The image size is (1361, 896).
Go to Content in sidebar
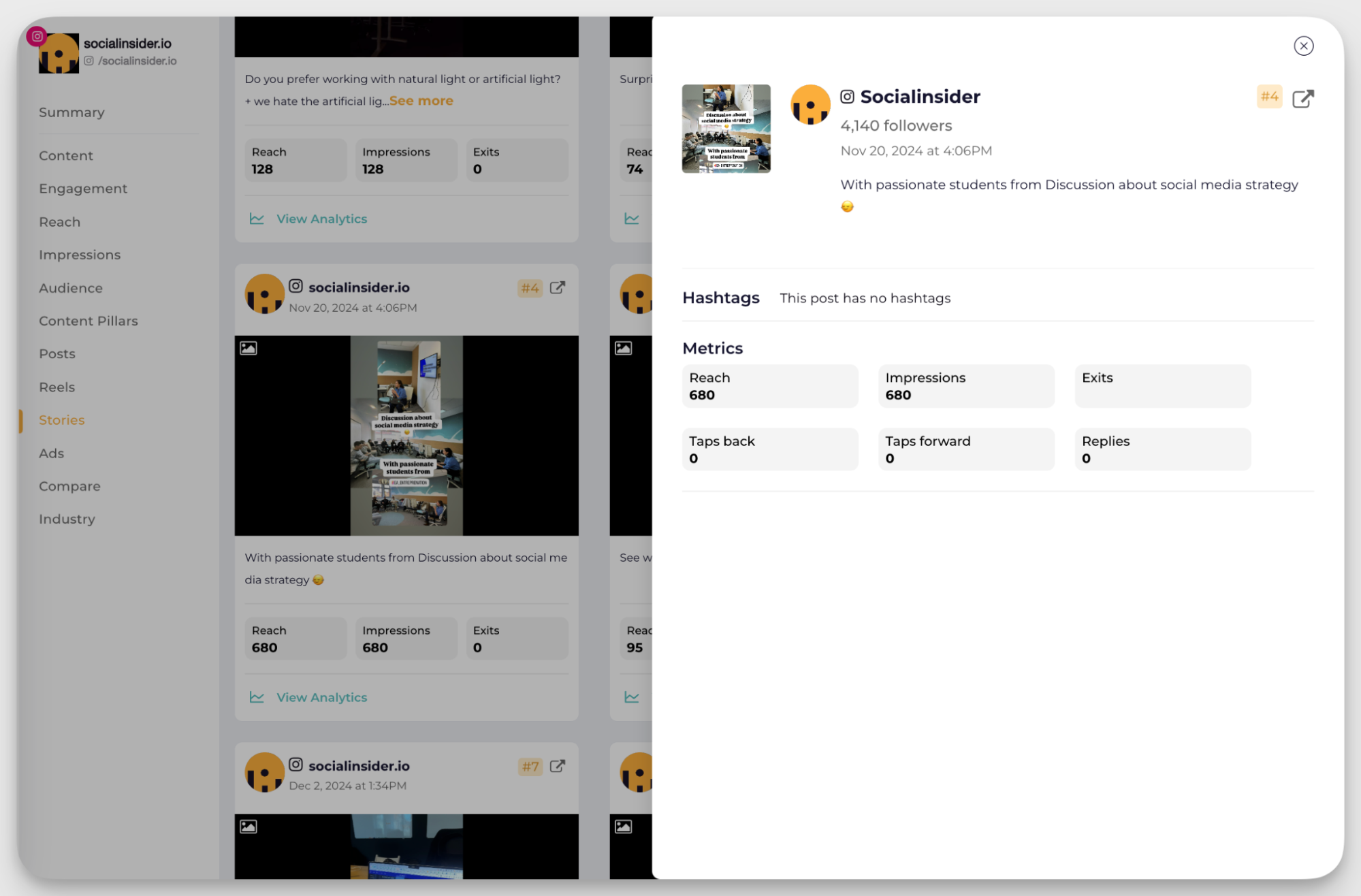pyautogui.click(x=66, y=155)
